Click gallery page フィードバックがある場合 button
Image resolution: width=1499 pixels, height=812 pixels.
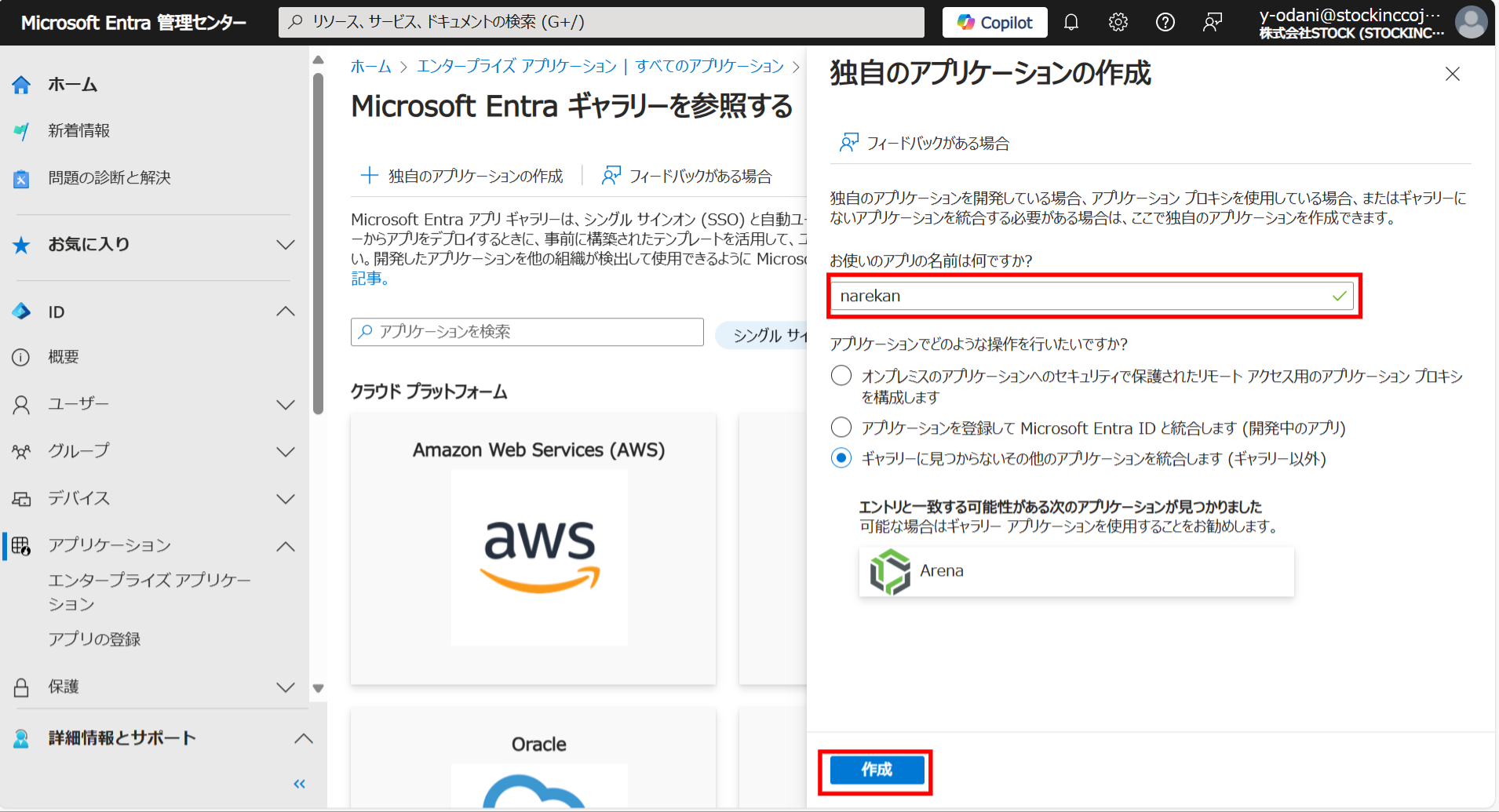tap(687, 176)
